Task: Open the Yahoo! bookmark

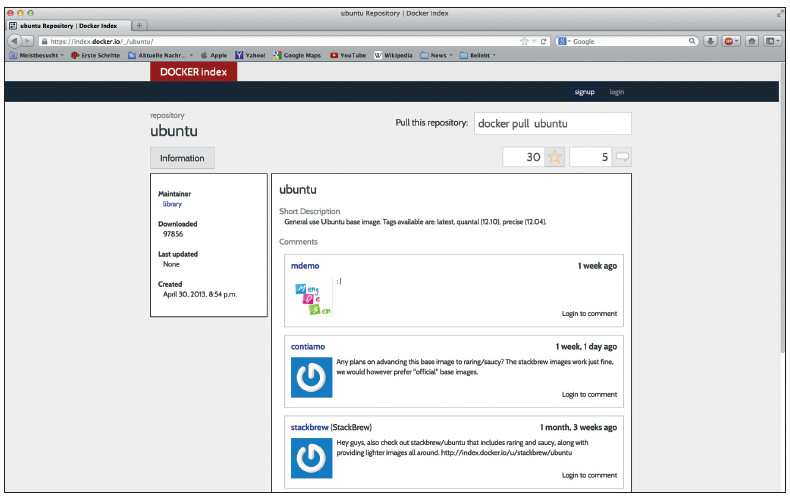Action: (250, 55)
